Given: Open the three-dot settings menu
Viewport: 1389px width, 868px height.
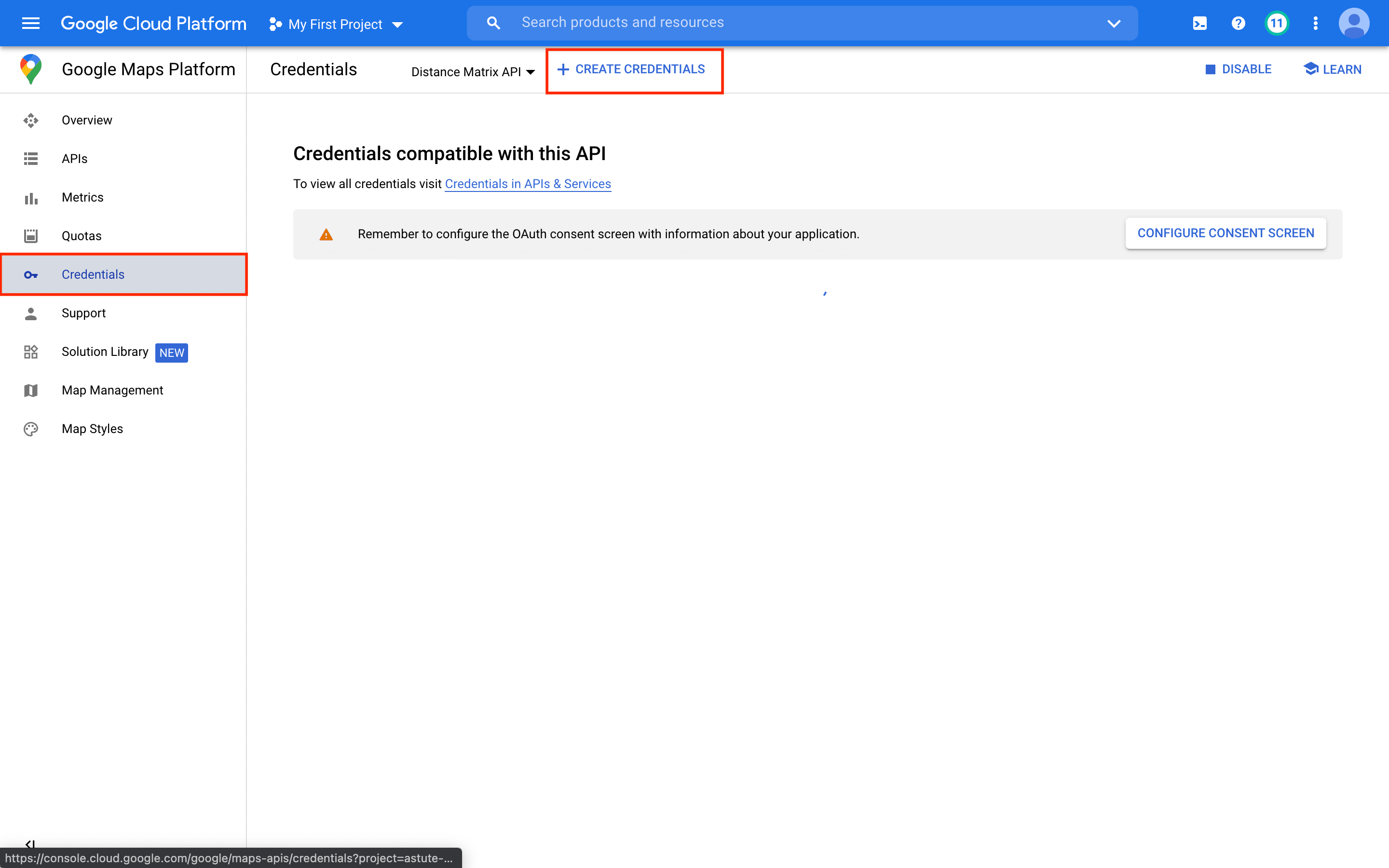Looking at the screenshot, I should coord(1315,24).
